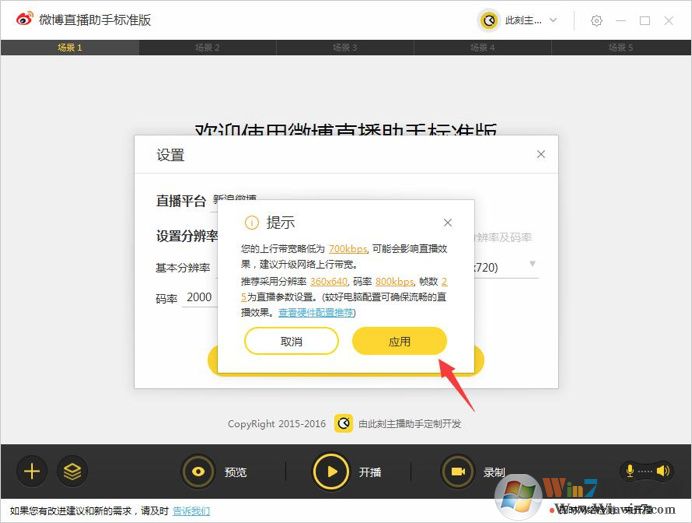Switch to the 场景 2 tab

(207, 48)
